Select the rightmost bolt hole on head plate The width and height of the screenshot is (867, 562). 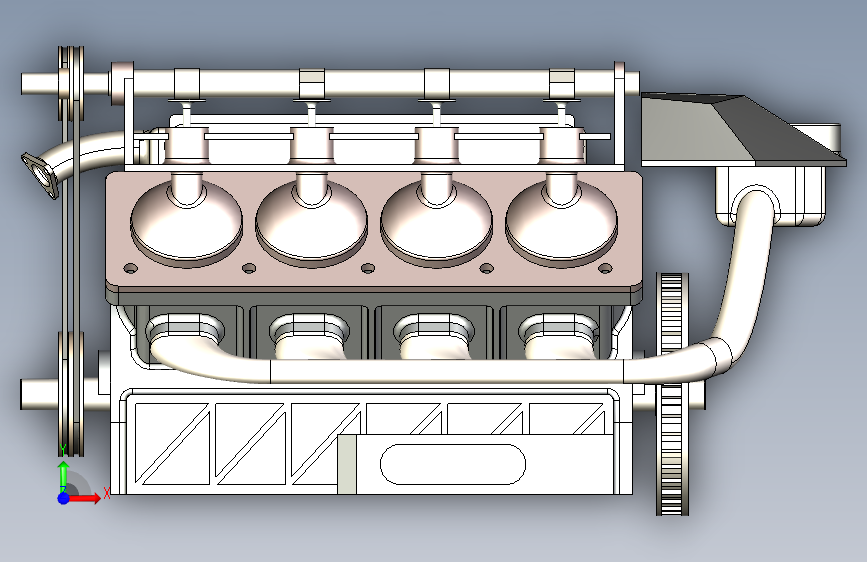coord(605,268)
